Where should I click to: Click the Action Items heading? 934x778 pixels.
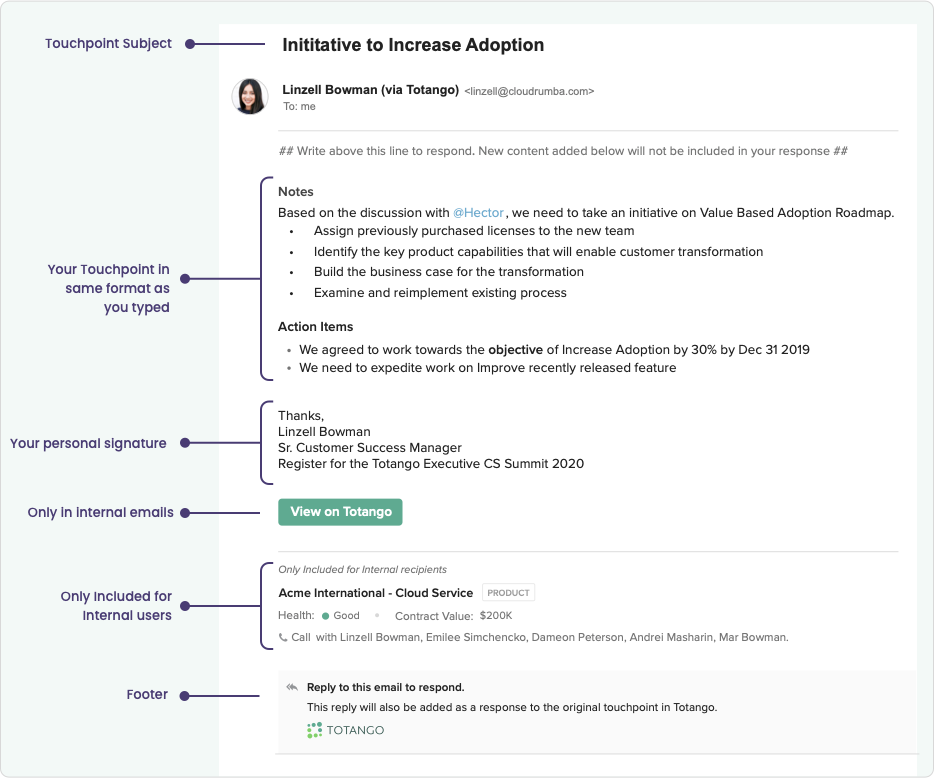[x=315, y=327]
